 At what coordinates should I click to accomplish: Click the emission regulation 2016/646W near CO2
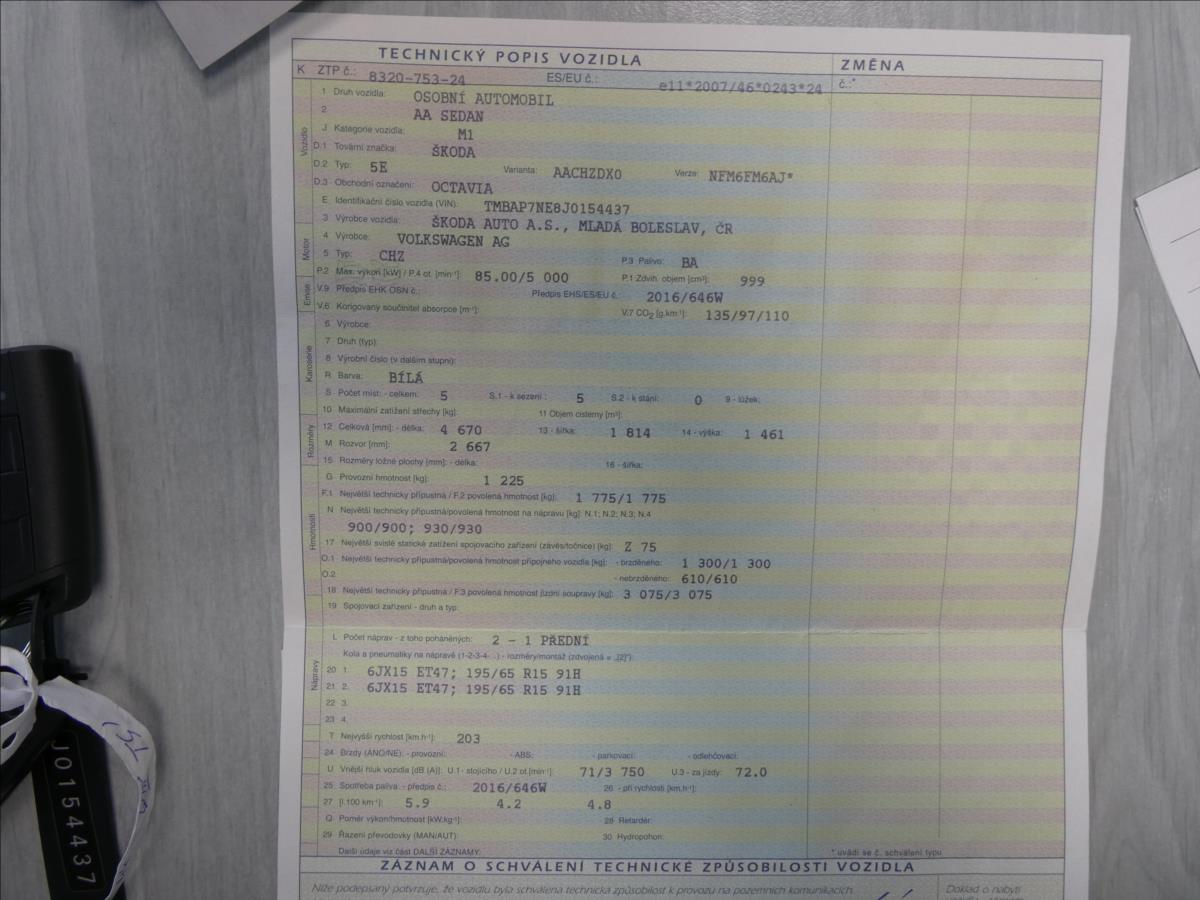(x=685, y=297)
